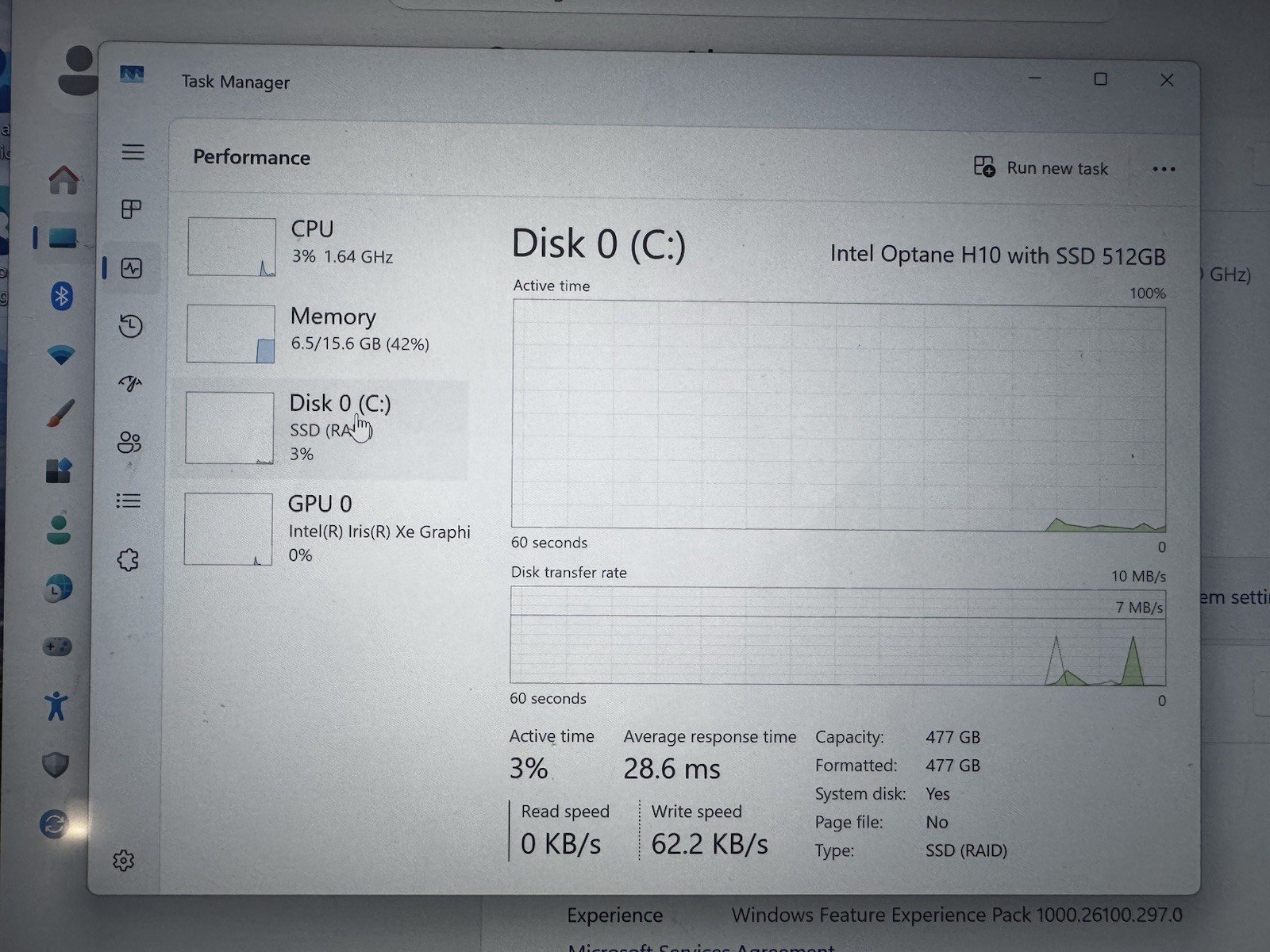This screenshot has width=1270, height=952.
Task: Open the Accounts person icon in Settings sidebar
Action: pyautogui.click(x=58, y=529)
